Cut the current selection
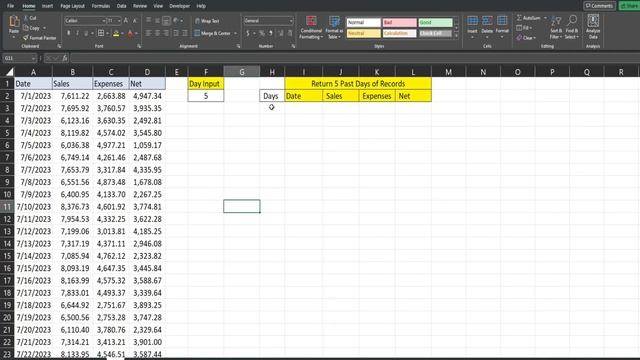Image resolution: width=640 pixels, height=360 pixels. 30,18
